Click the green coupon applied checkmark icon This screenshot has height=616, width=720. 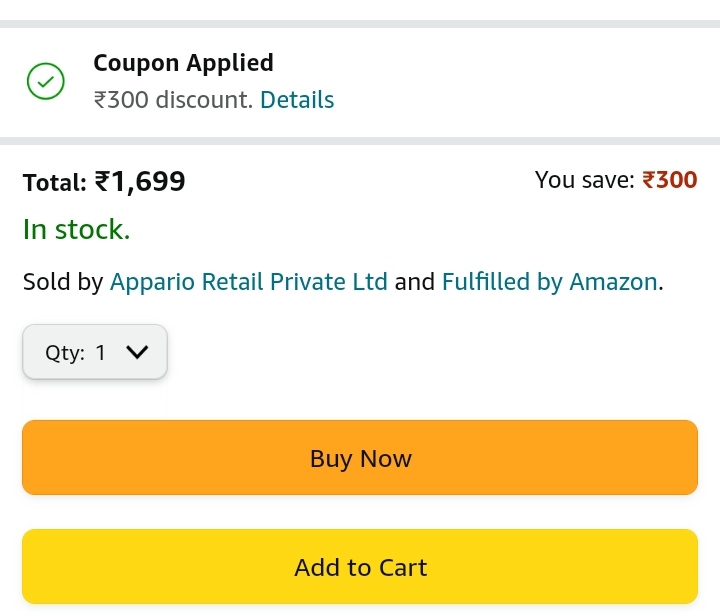(45, 81)
